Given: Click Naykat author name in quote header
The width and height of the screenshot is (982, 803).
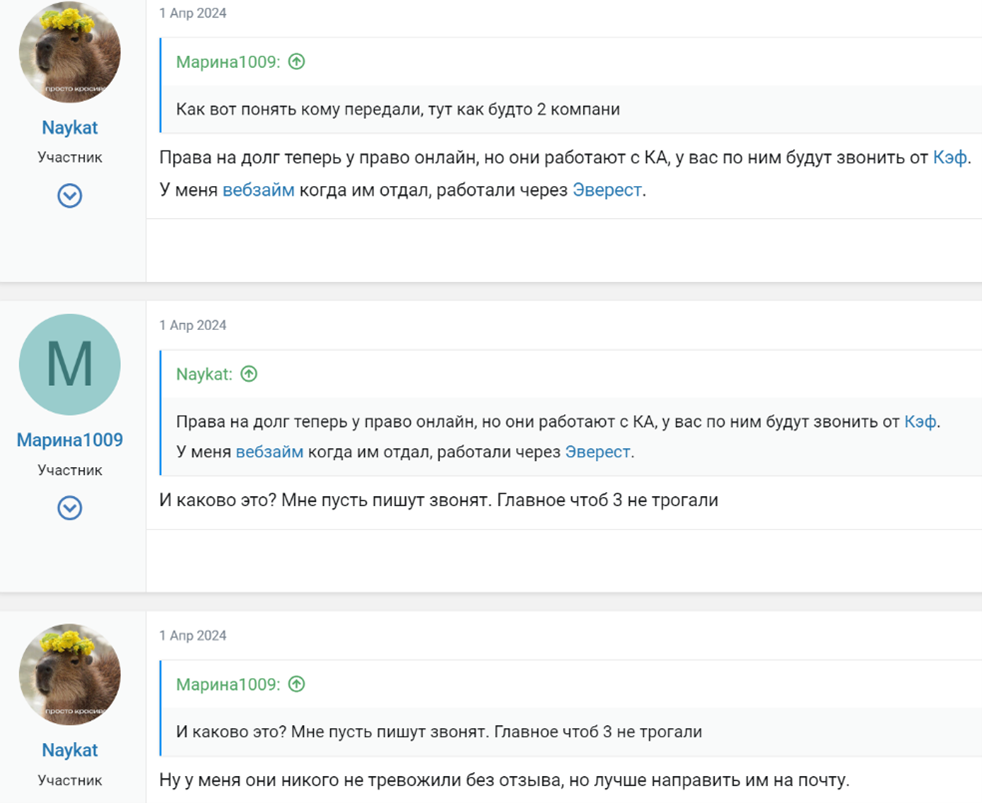Looking at the screenshot, I should pos(204,374).
